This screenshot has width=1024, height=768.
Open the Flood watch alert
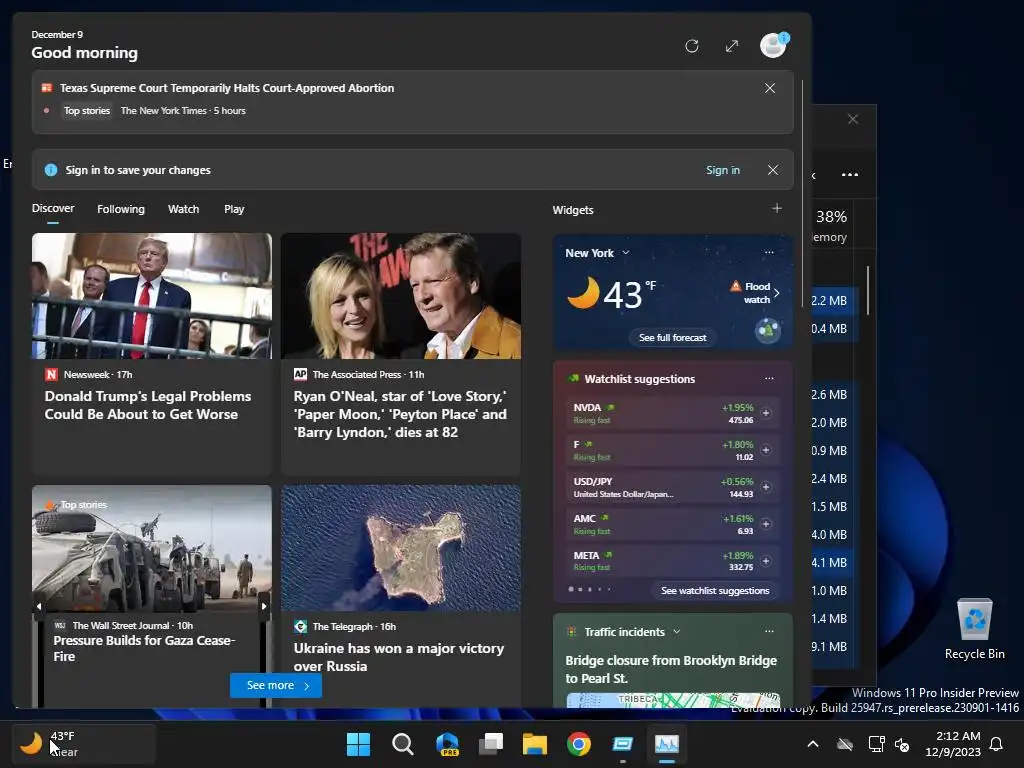coord(755,293)
